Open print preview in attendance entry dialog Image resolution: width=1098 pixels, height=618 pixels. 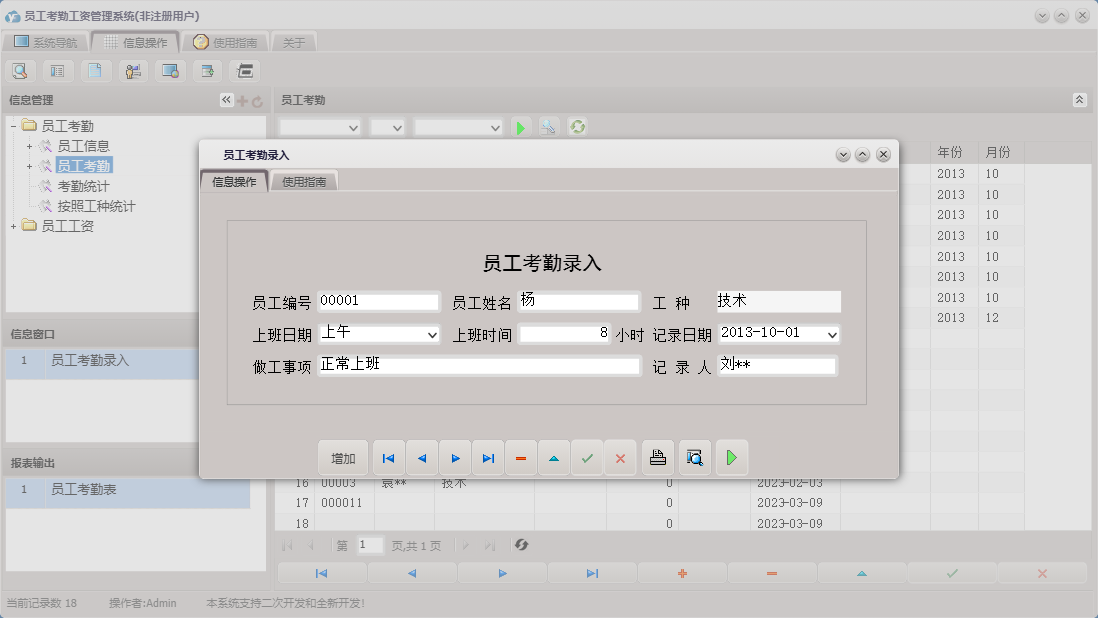tap(694, 457)
